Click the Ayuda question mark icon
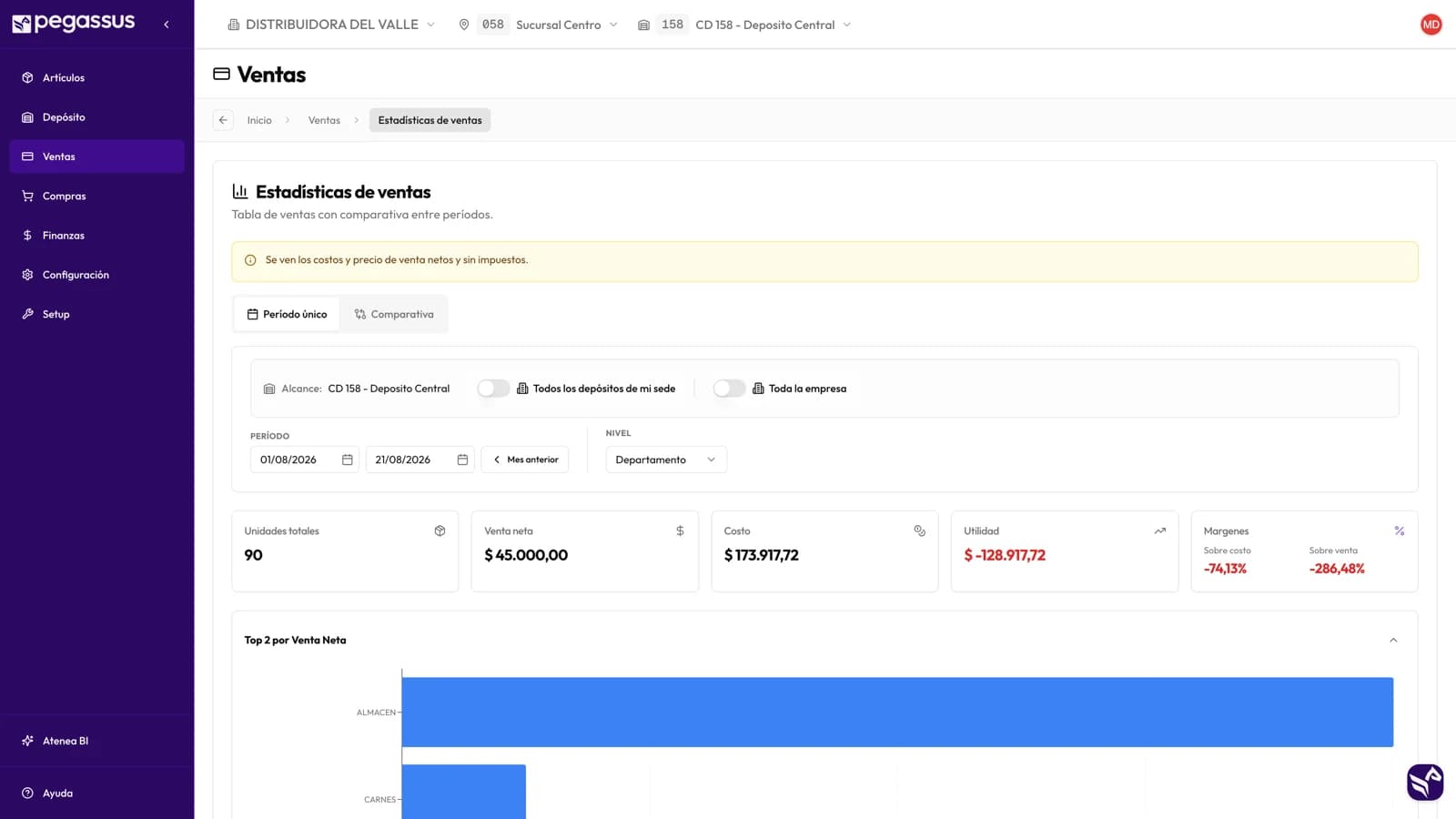This screenshot has width=1456, height=819. (x=27, y=793)
